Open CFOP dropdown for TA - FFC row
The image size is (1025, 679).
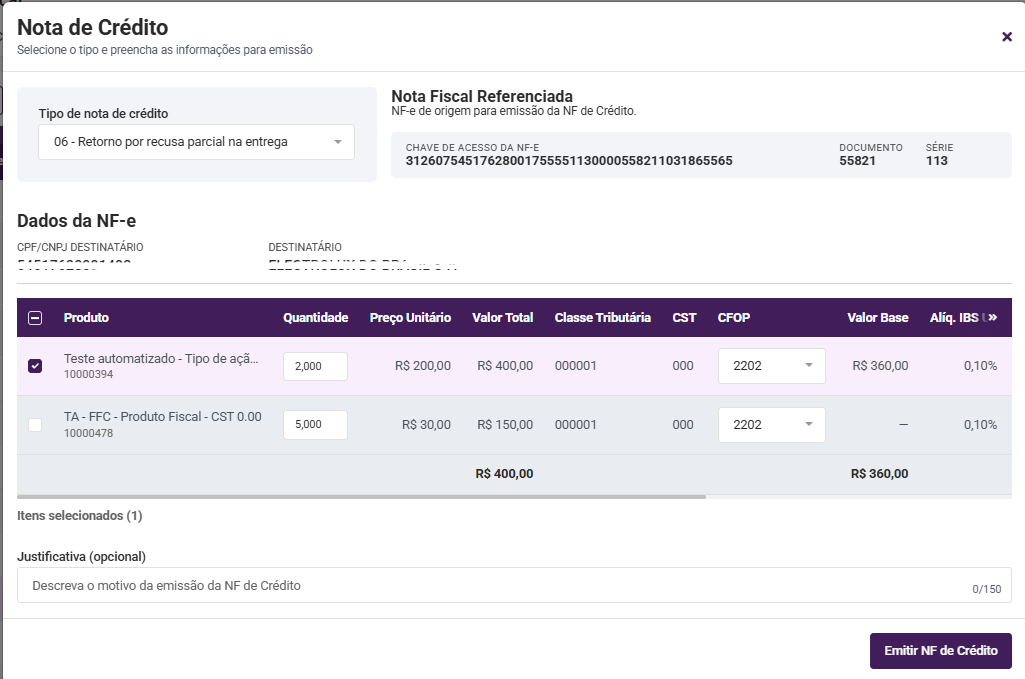(x=771, y=425)
